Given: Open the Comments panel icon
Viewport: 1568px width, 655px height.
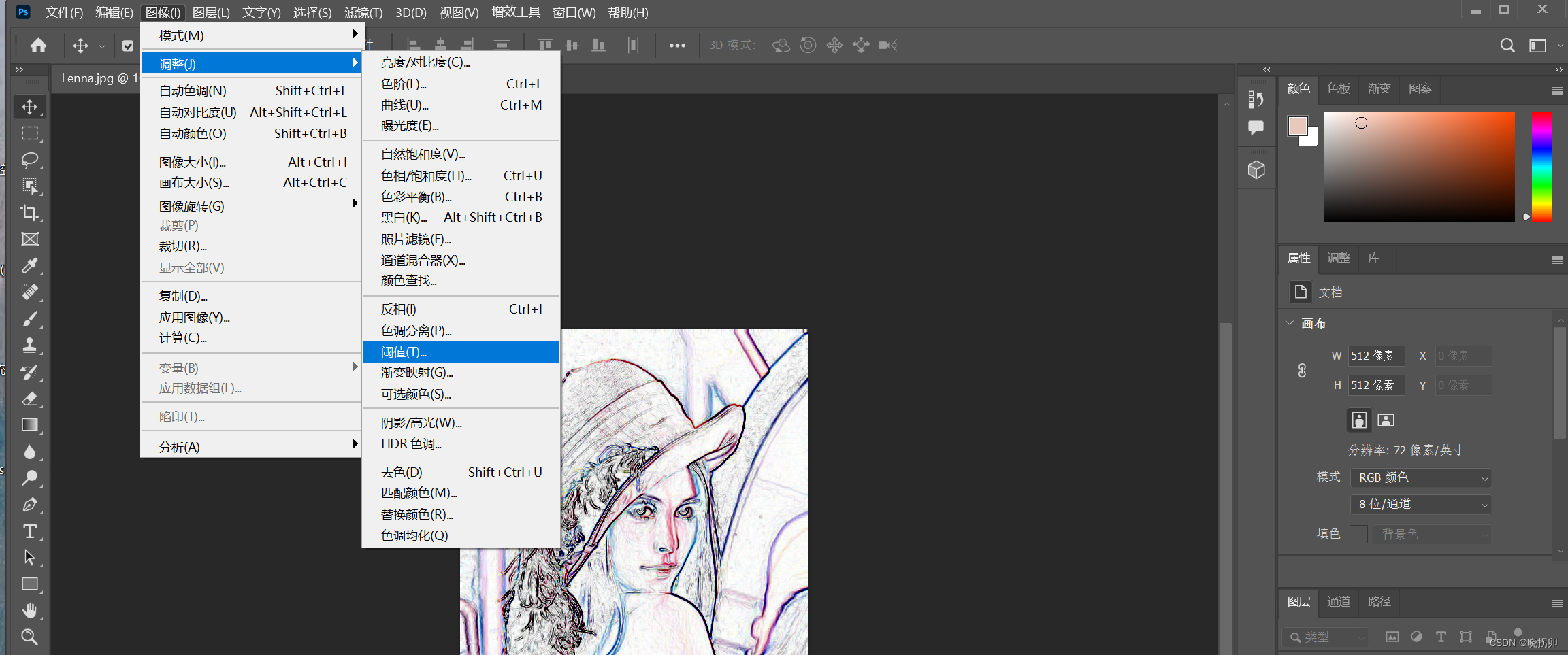Looking at the screenshot, I should 1256,127.
